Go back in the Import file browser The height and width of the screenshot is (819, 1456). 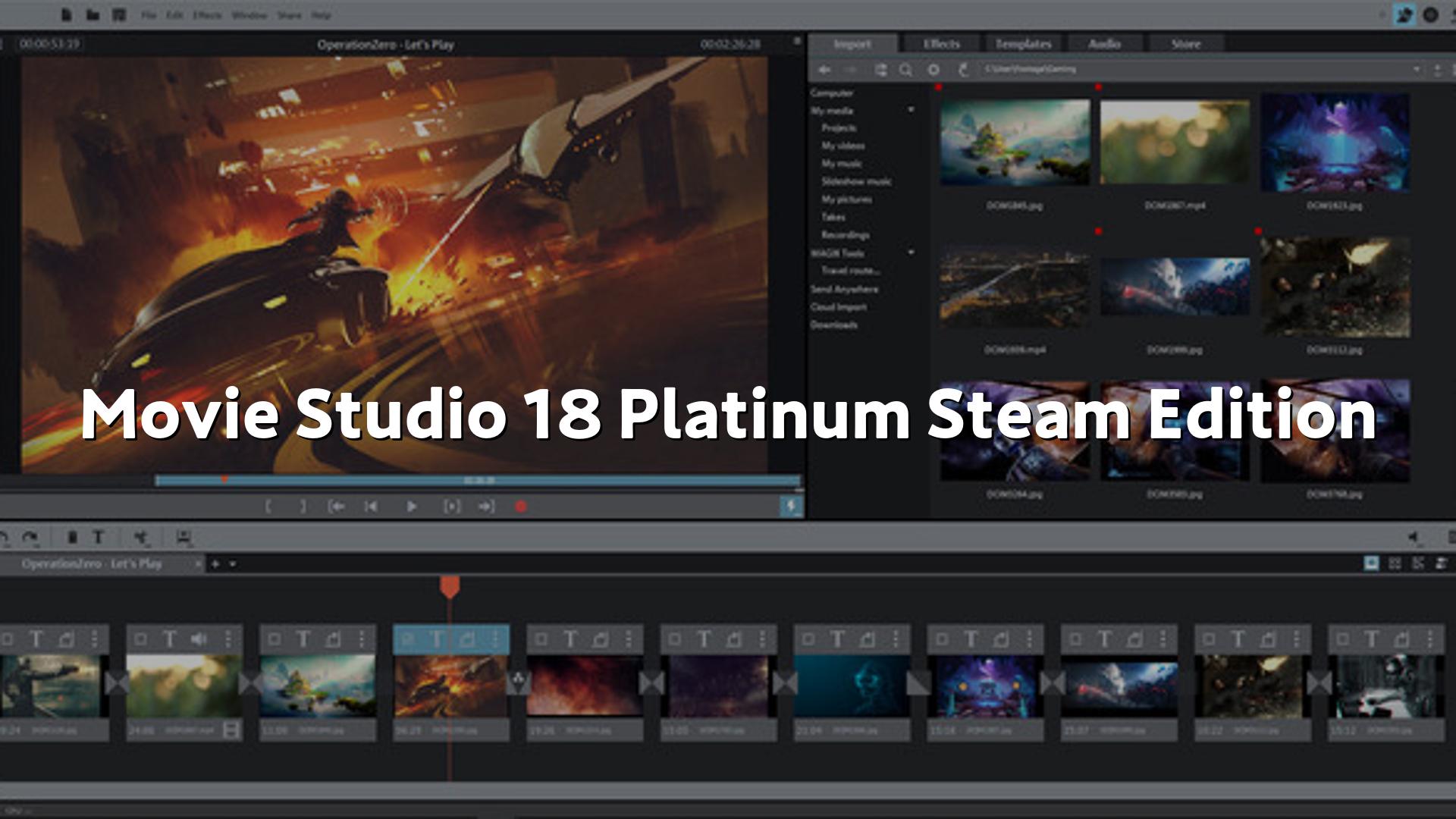(824, 70)
